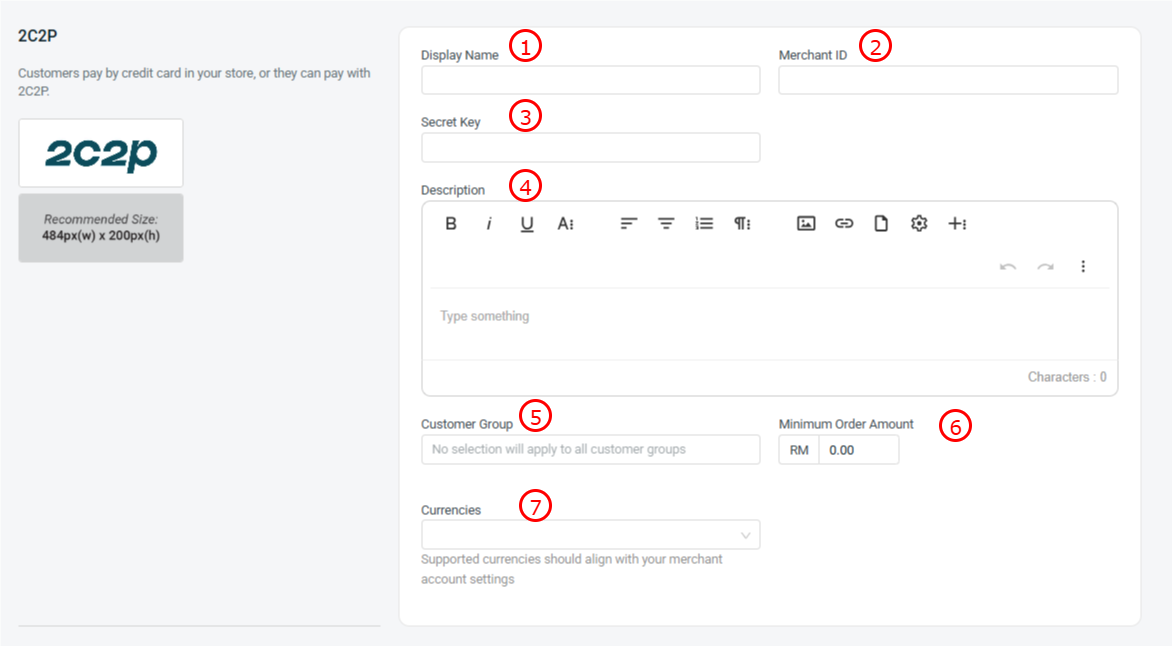Set text alignment to left

[628, 224]
